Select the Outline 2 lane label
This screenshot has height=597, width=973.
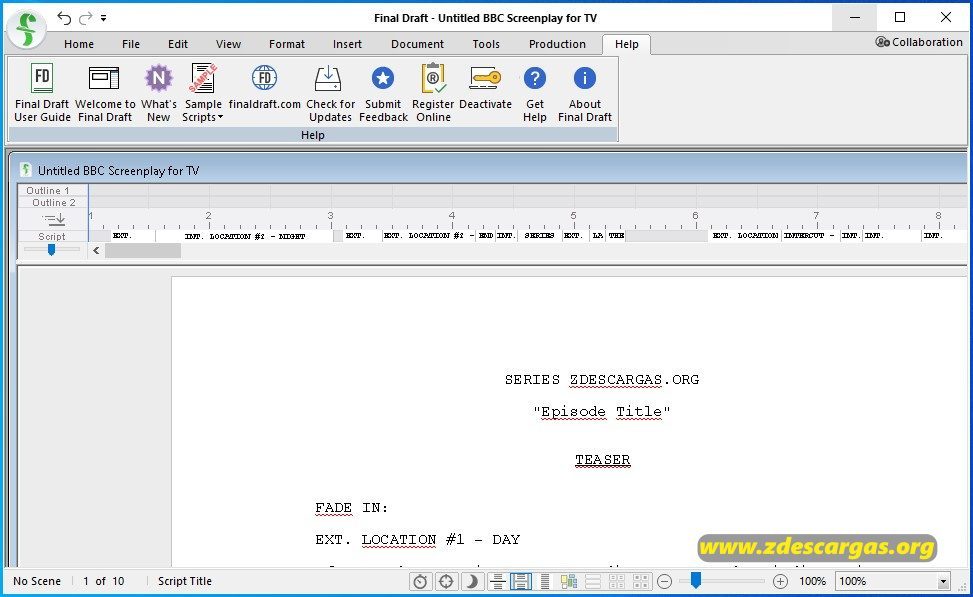tap(53, 202)
